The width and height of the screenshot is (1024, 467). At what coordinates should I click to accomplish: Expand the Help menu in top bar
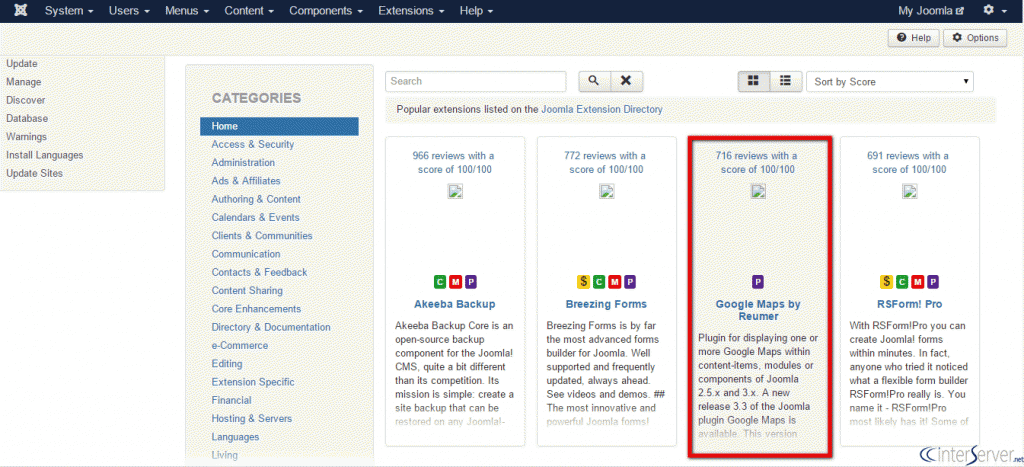coord(476,10)
